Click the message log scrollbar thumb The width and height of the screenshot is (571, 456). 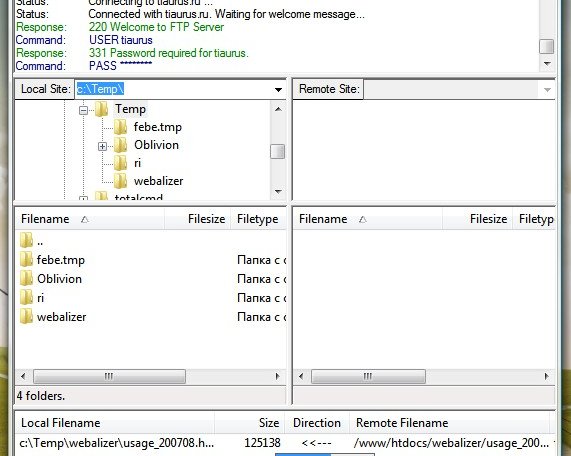pos(547,46)
